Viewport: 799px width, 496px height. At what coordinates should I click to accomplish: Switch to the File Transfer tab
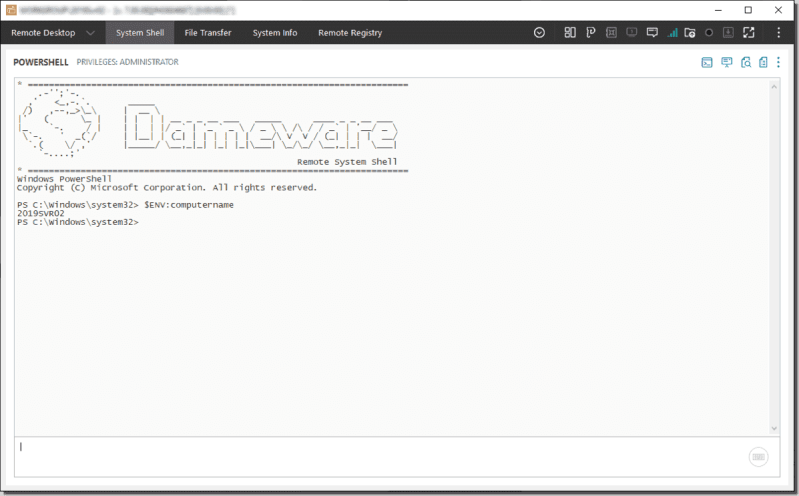(208, 33)
